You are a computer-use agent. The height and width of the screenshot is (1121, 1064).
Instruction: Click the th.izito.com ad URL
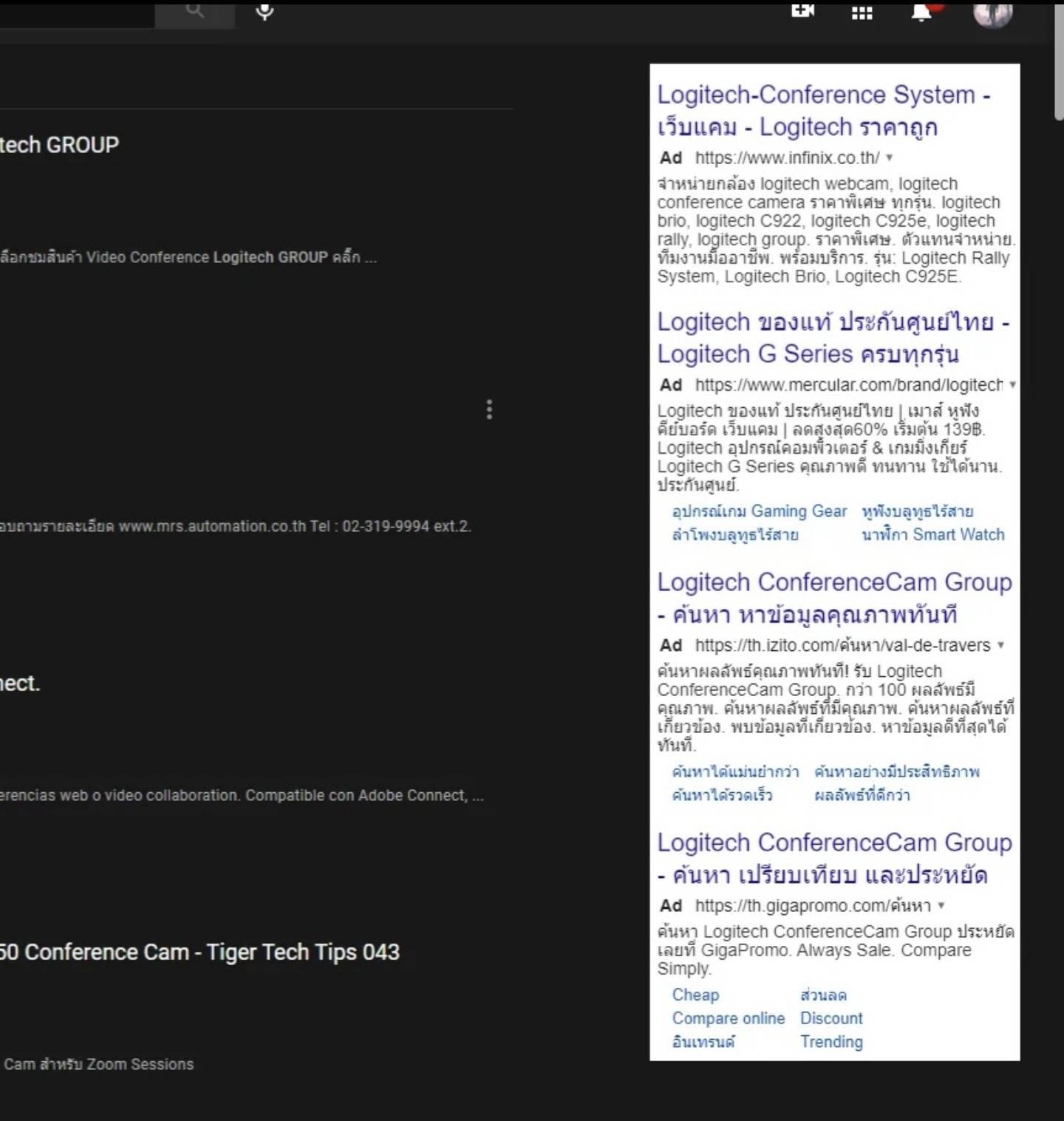coord(842,645)
